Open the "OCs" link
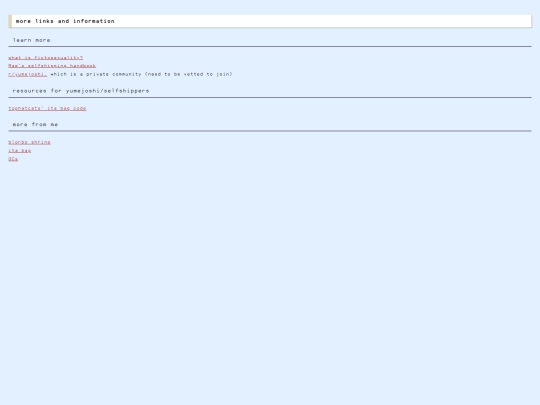This screenshot has height=405, width=540. [13, 159]
